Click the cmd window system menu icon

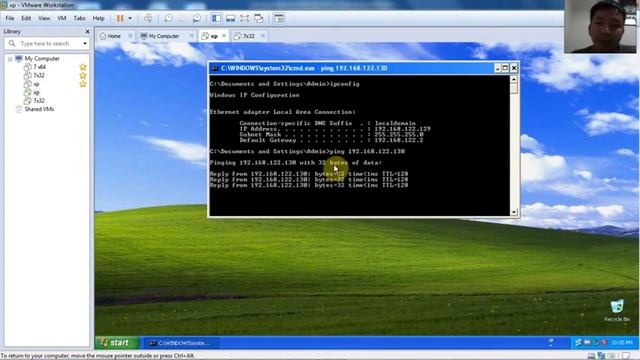(x=215, y=68)
